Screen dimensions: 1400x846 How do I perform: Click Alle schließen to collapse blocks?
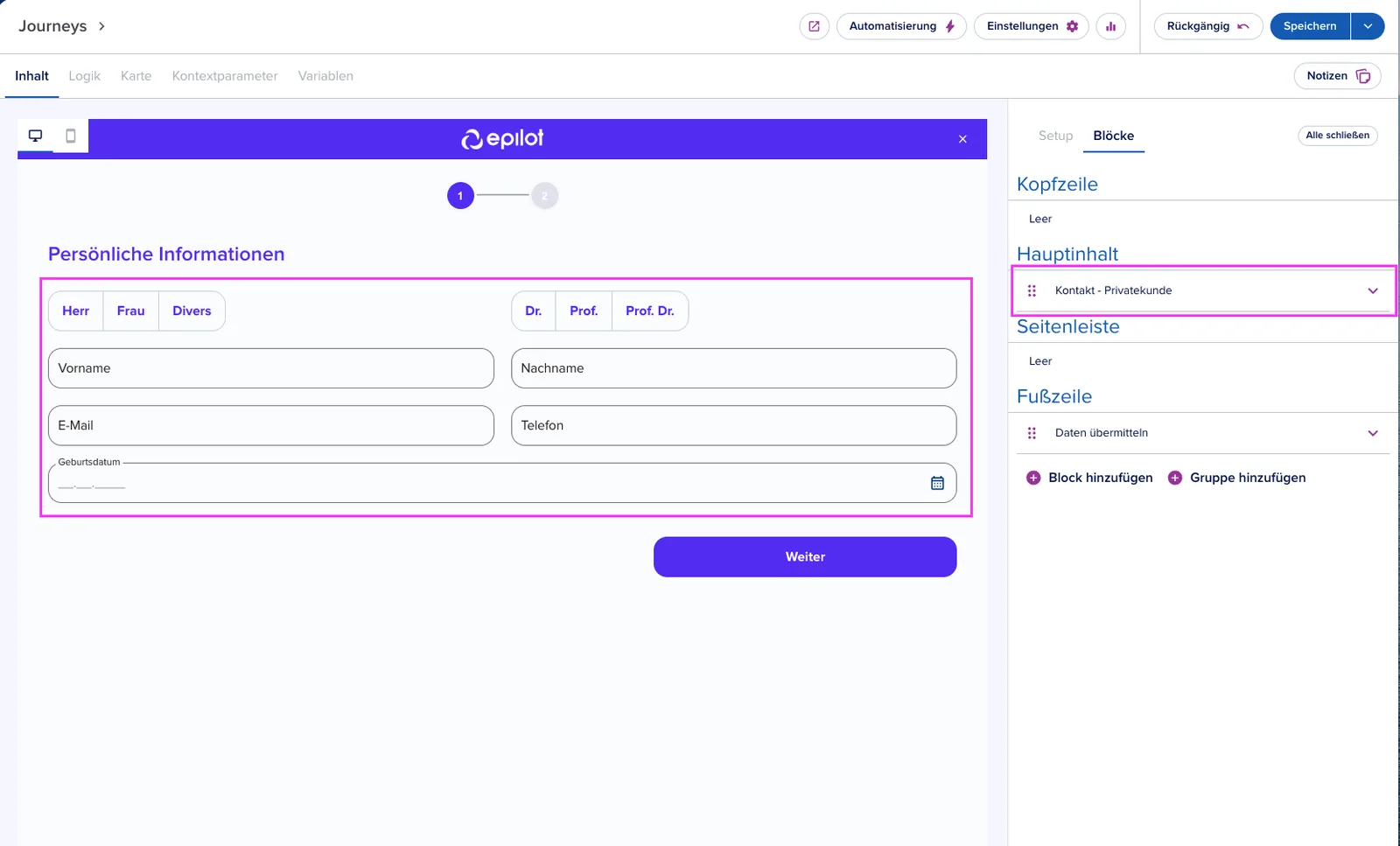(x=1337, y=136)
